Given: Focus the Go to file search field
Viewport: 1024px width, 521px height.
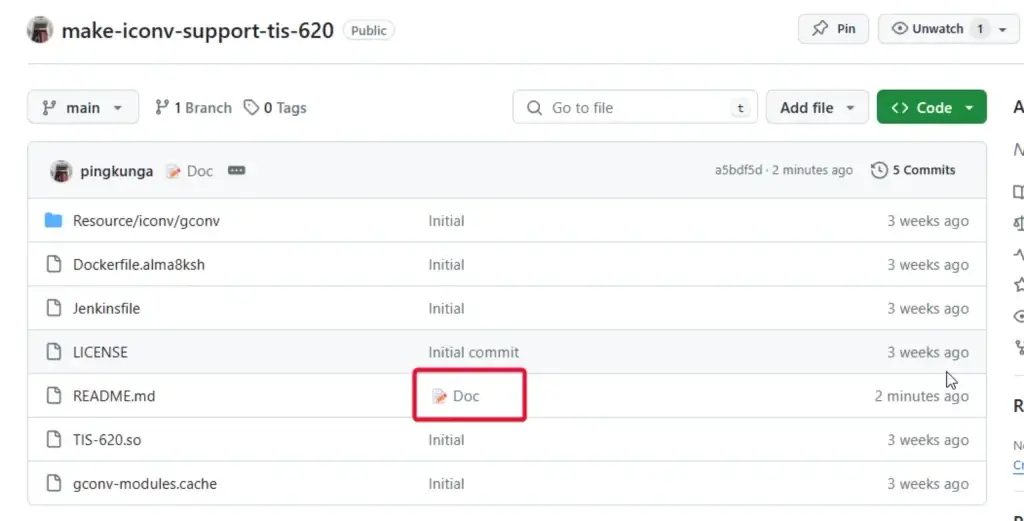Looking at the screenshot, I should (635, 107).
